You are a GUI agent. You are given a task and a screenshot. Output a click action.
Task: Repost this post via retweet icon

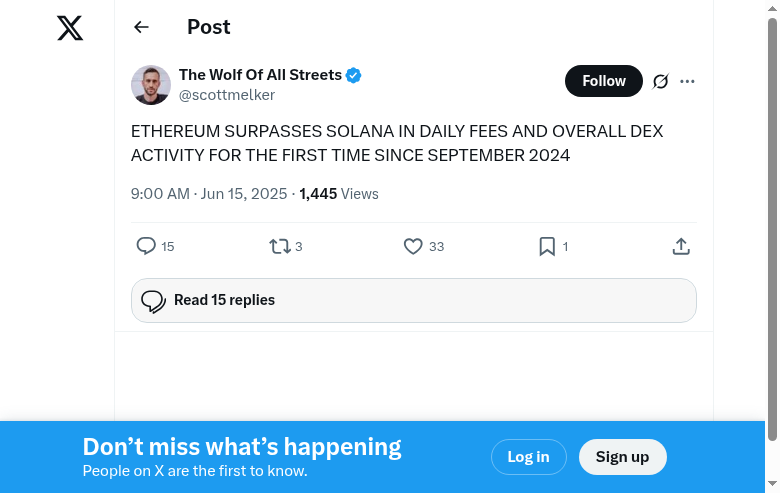280,246
